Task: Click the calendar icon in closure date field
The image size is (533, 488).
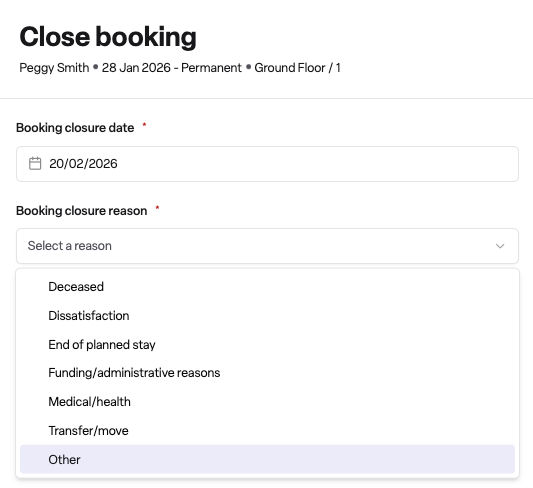Action: pos(35,163)
